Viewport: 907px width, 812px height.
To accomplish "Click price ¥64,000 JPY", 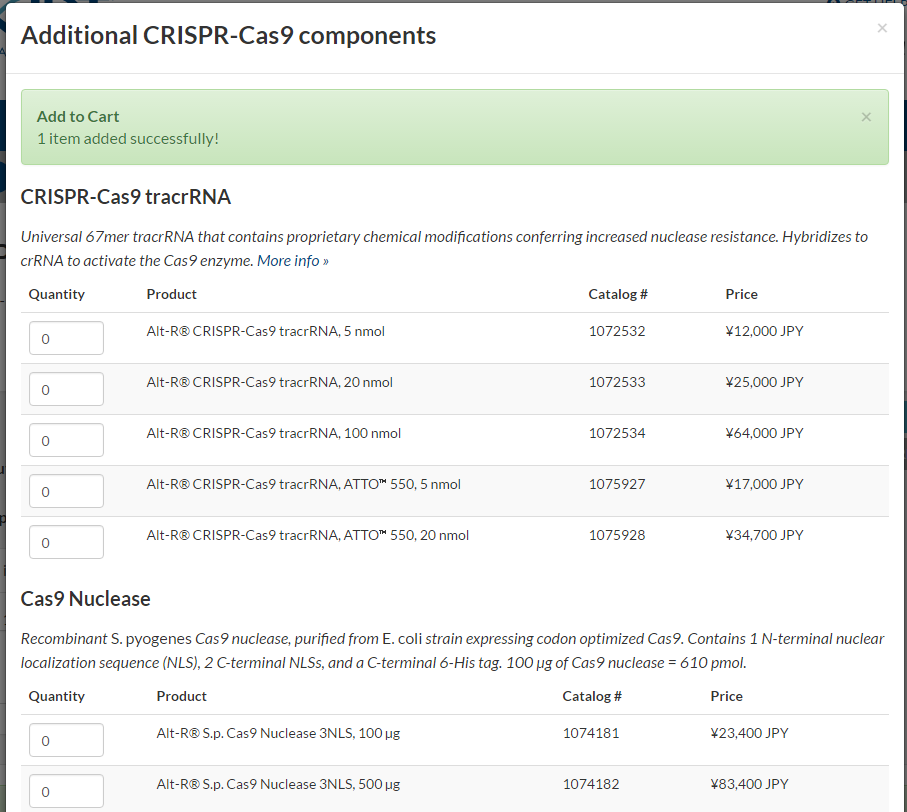I will [764, 433].
